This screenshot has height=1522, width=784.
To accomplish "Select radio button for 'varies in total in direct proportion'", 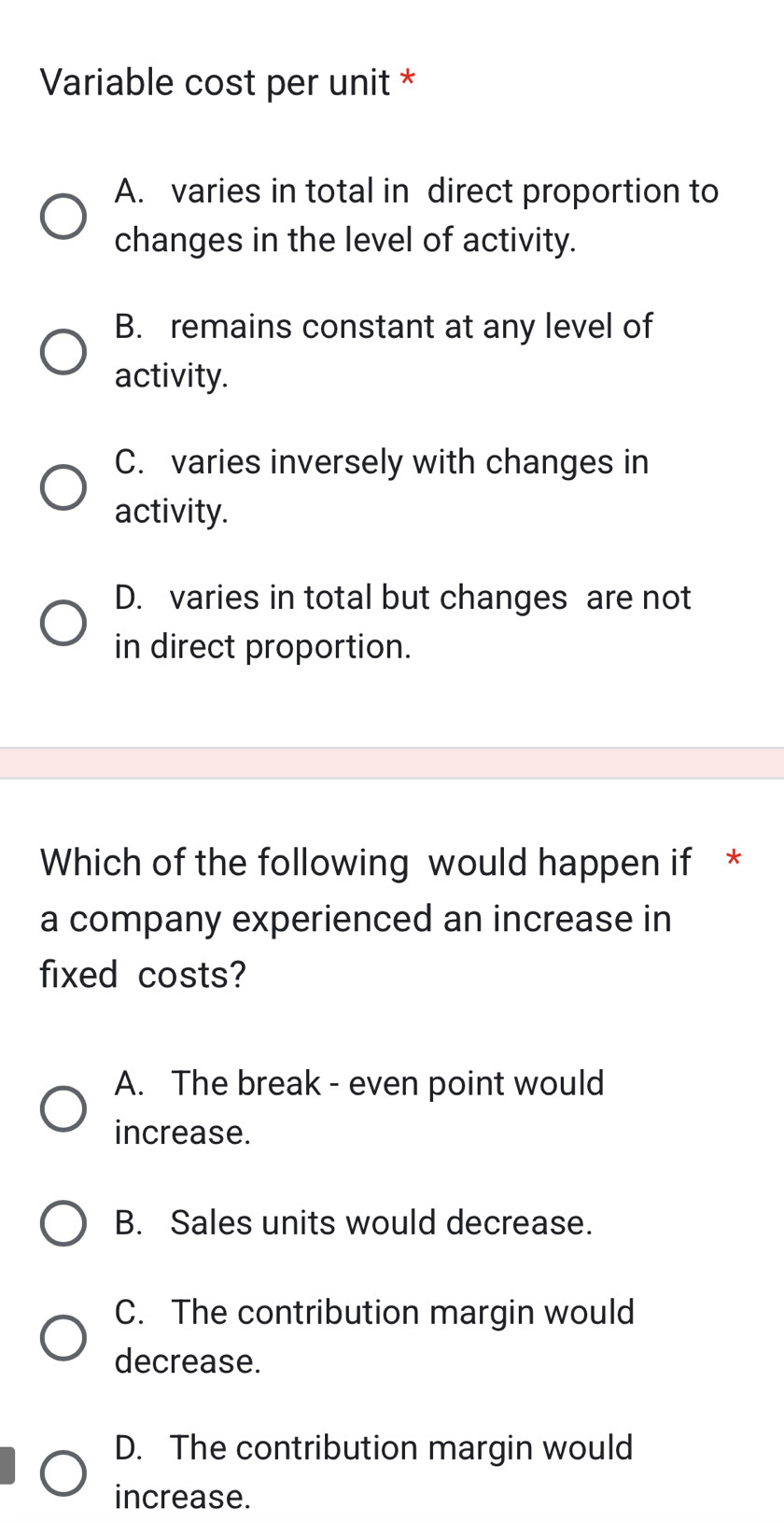I will click(63, 217).
